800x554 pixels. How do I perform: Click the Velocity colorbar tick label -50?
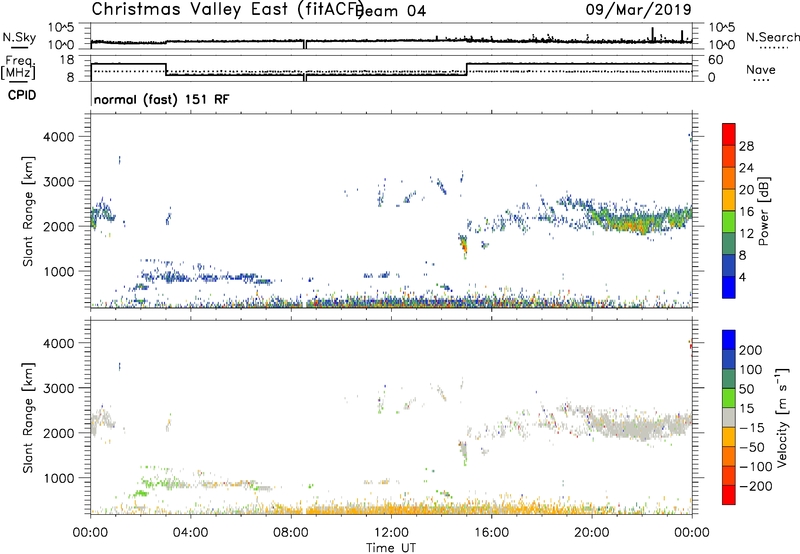pyautogui.click(x=752, y=447)
